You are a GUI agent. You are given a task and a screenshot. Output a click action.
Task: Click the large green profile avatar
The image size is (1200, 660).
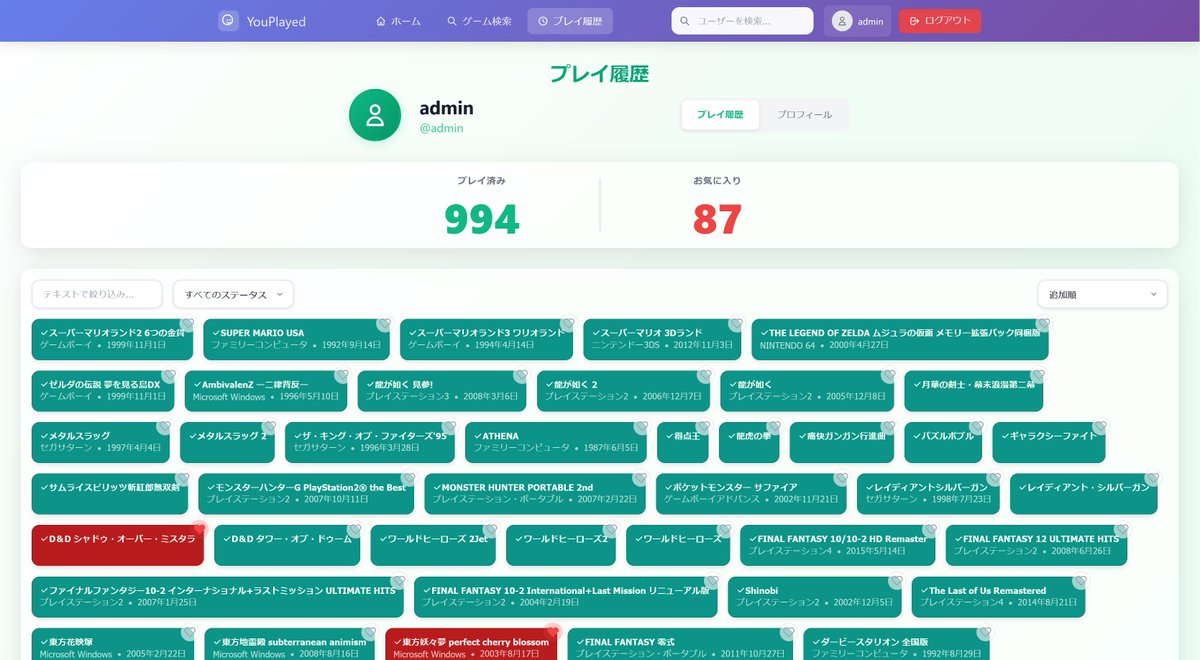(x=375, y=115)
